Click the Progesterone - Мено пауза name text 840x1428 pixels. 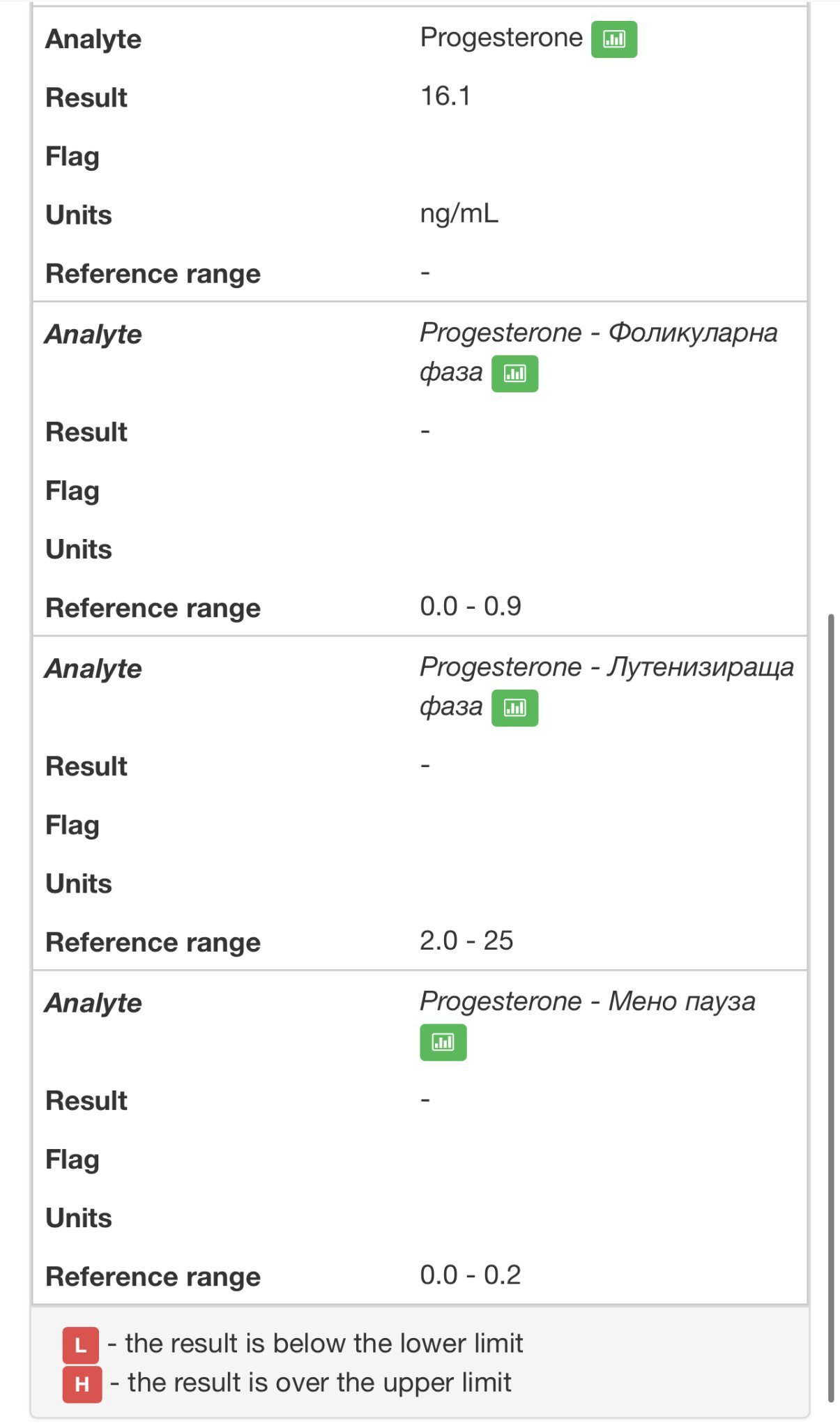pos(587,1002)
